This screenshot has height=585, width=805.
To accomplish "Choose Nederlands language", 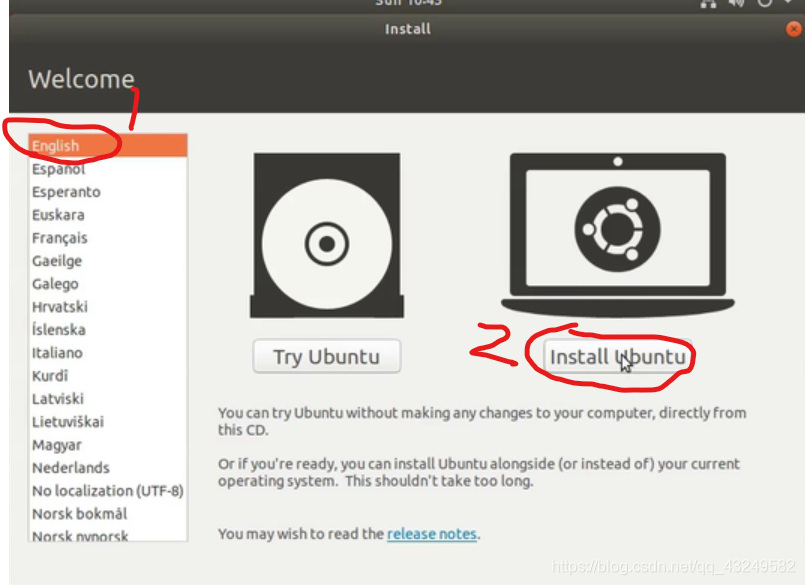I will point(108,468).
